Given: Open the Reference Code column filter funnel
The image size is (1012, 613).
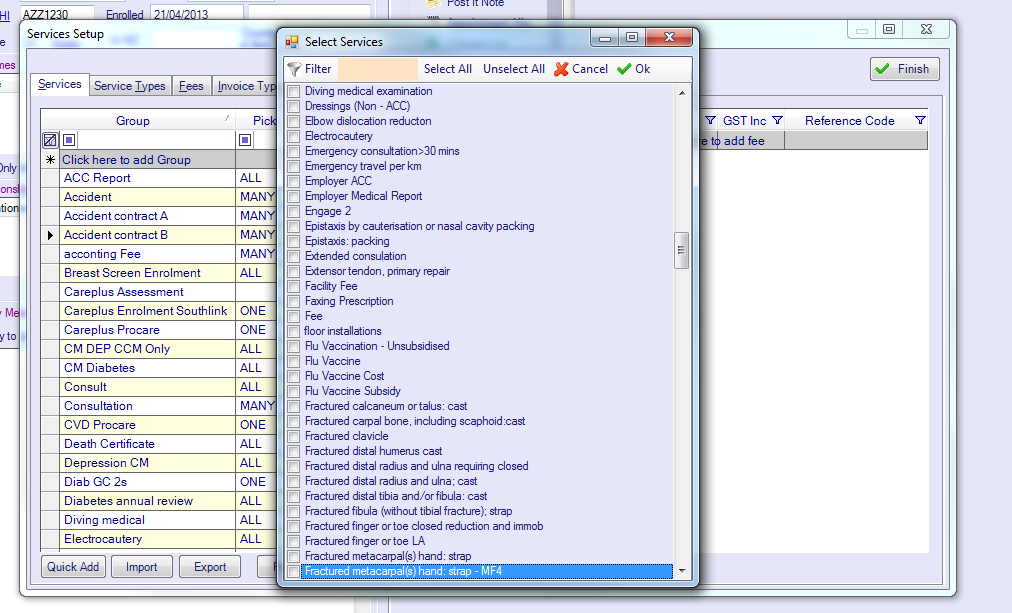Looking at the screenshot, I should tap(920, 121).
